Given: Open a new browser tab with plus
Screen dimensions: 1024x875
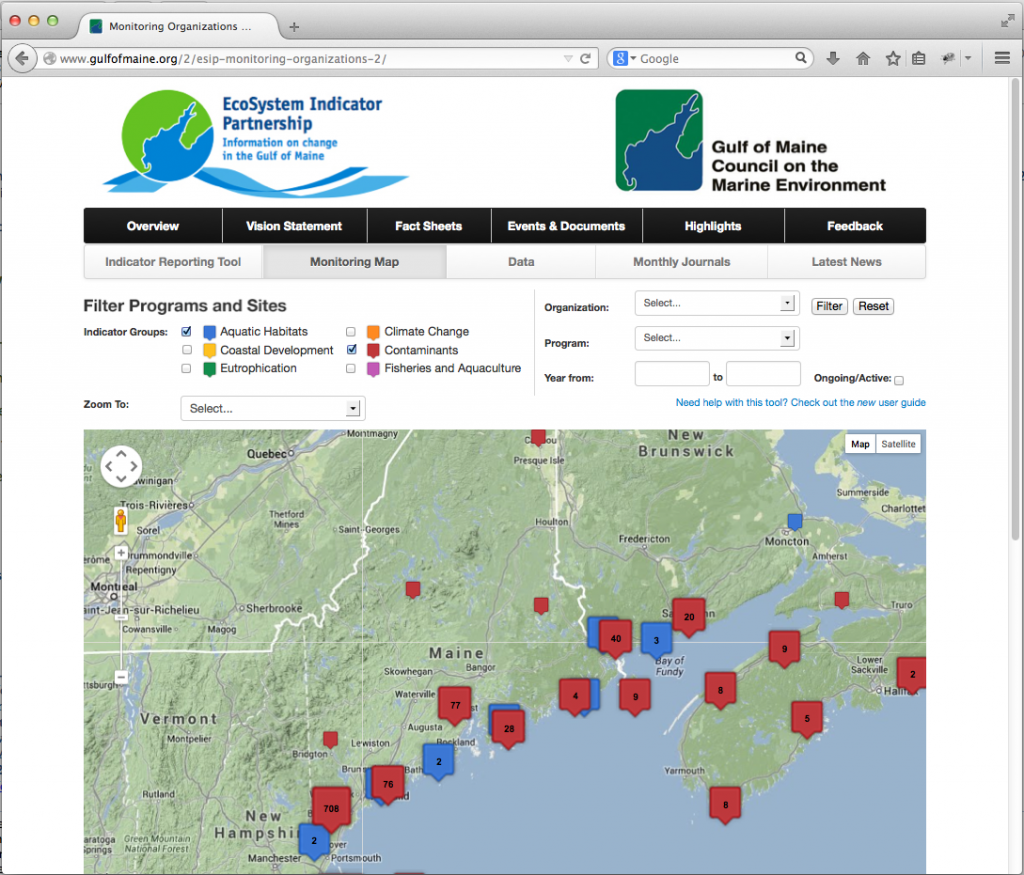Looking at the screenshot, I should tap(294, 27).
